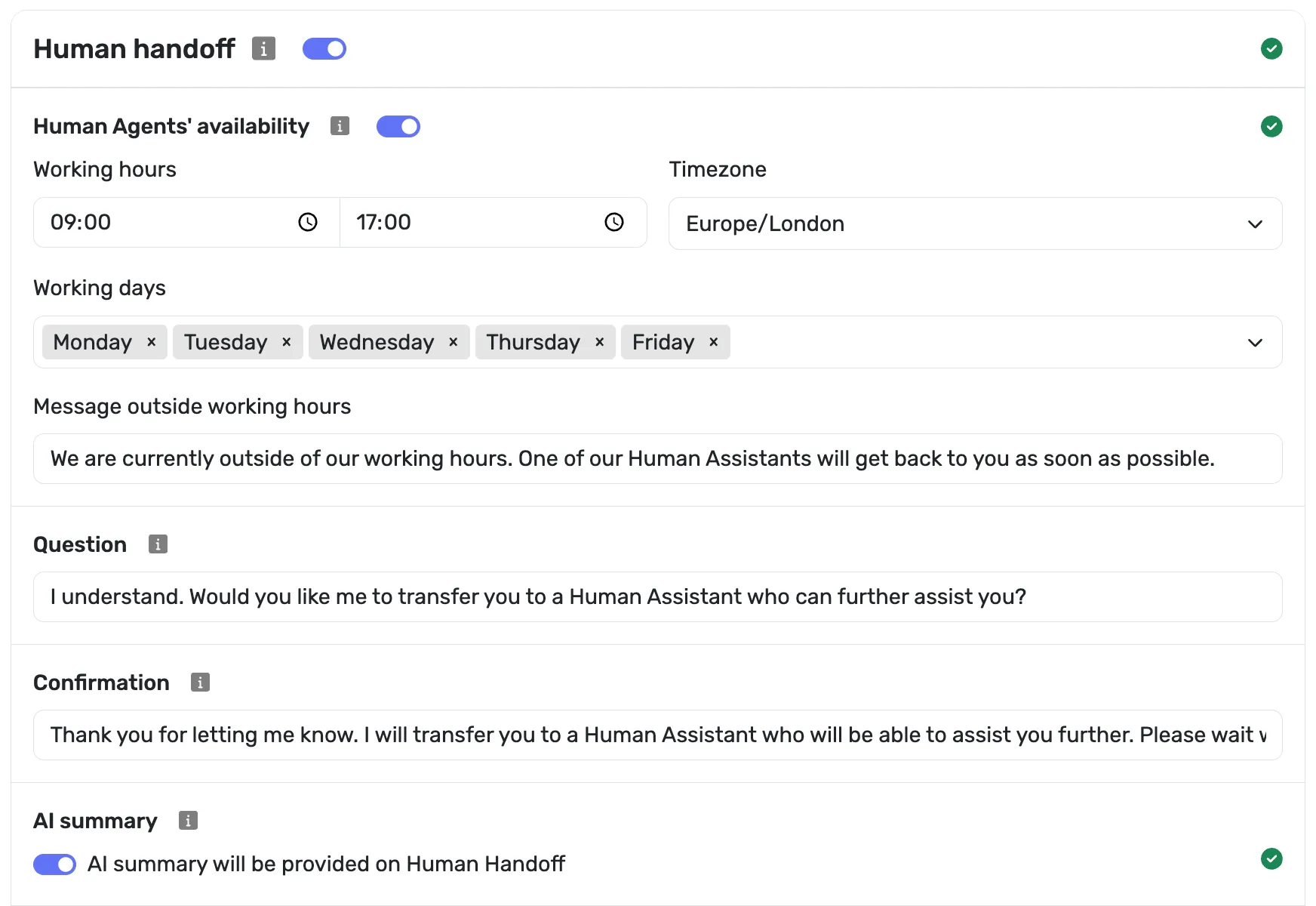Click the Thursday working day tag

533,342
